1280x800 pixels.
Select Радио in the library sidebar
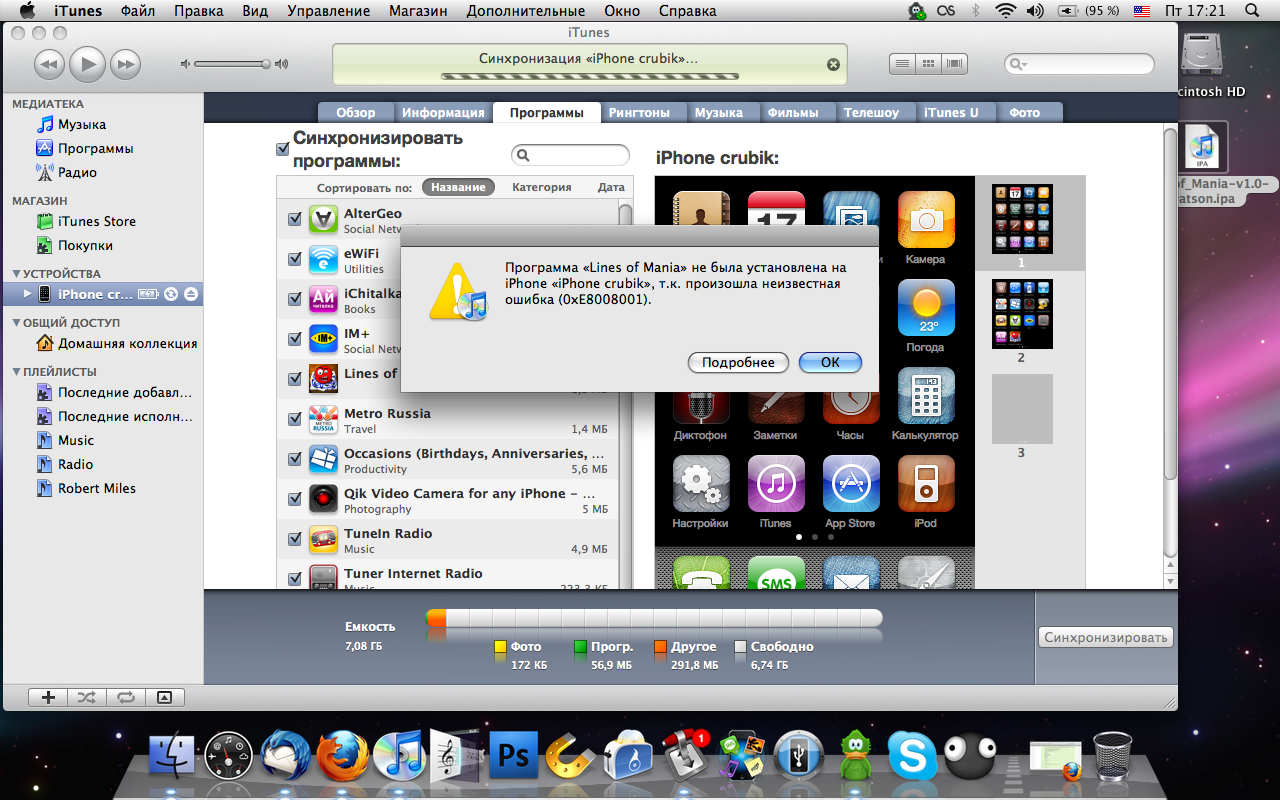click(x=77, y=172)
